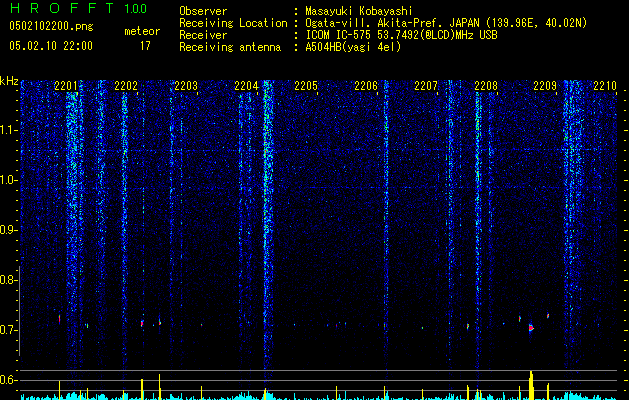Click the 2204 time marker

(x=246, y=86)
